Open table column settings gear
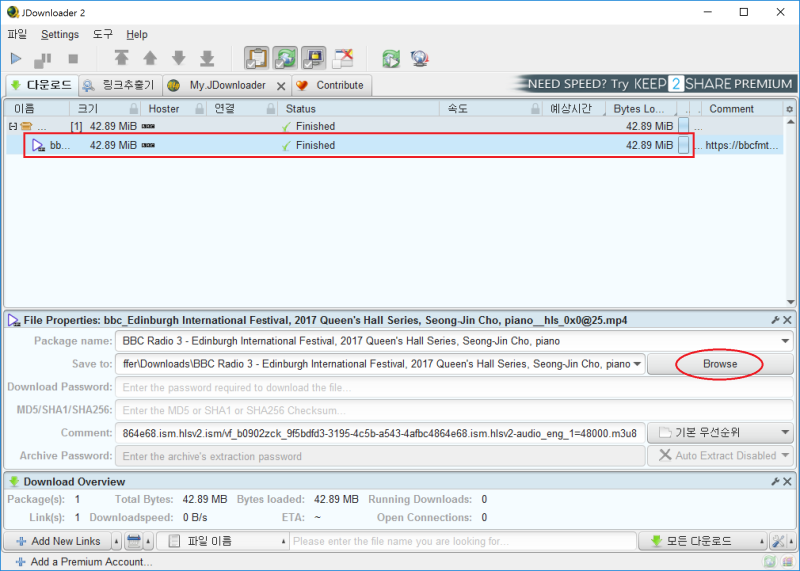The image size is (800, 571). click(789, 109)
